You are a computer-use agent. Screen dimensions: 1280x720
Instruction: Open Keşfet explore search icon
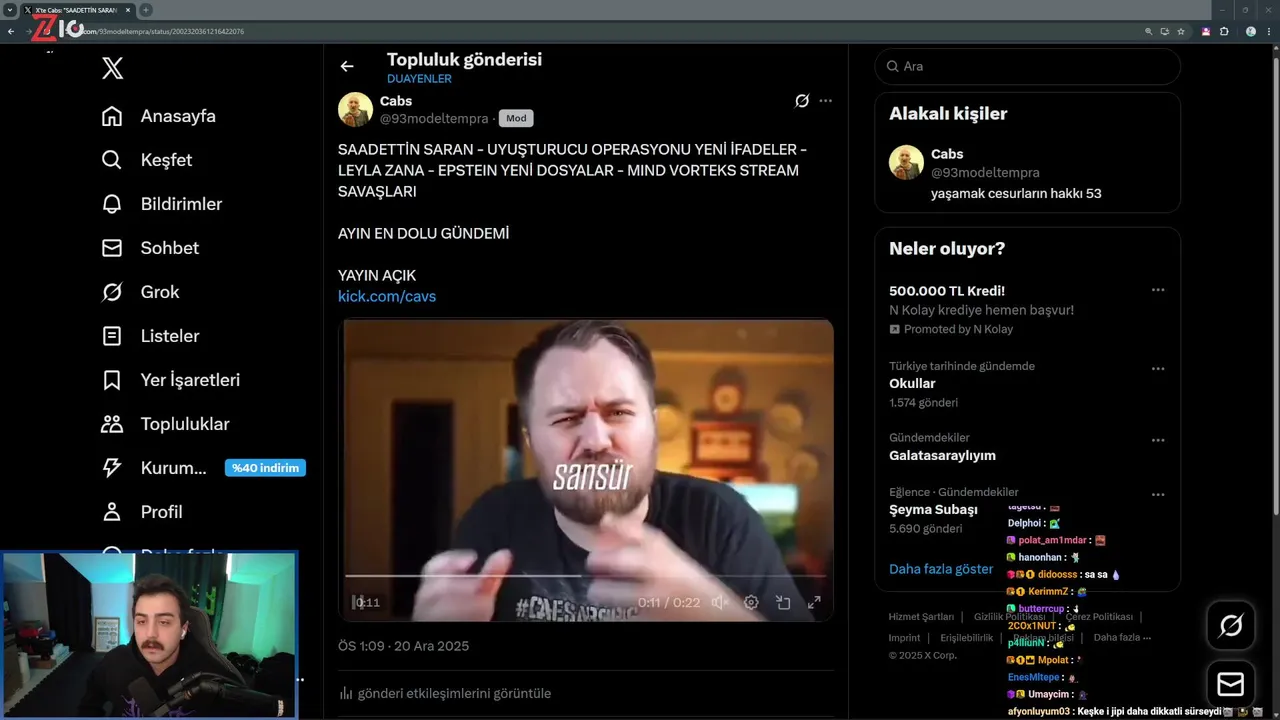point(112,160)
